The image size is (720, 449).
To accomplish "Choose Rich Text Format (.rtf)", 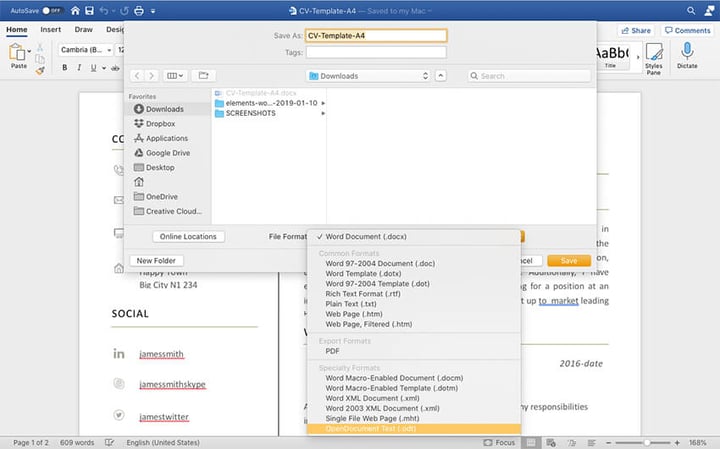I will (414, 294).
